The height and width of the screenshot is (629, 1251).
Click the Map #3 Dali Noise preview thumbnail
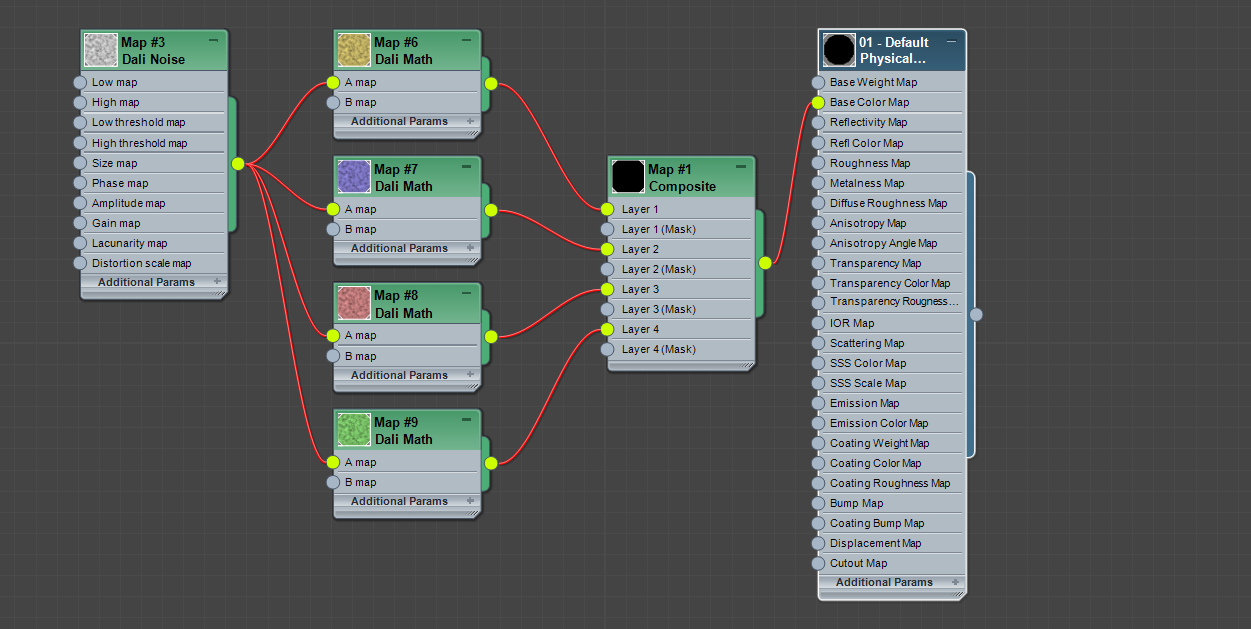[x=101, y=50]
